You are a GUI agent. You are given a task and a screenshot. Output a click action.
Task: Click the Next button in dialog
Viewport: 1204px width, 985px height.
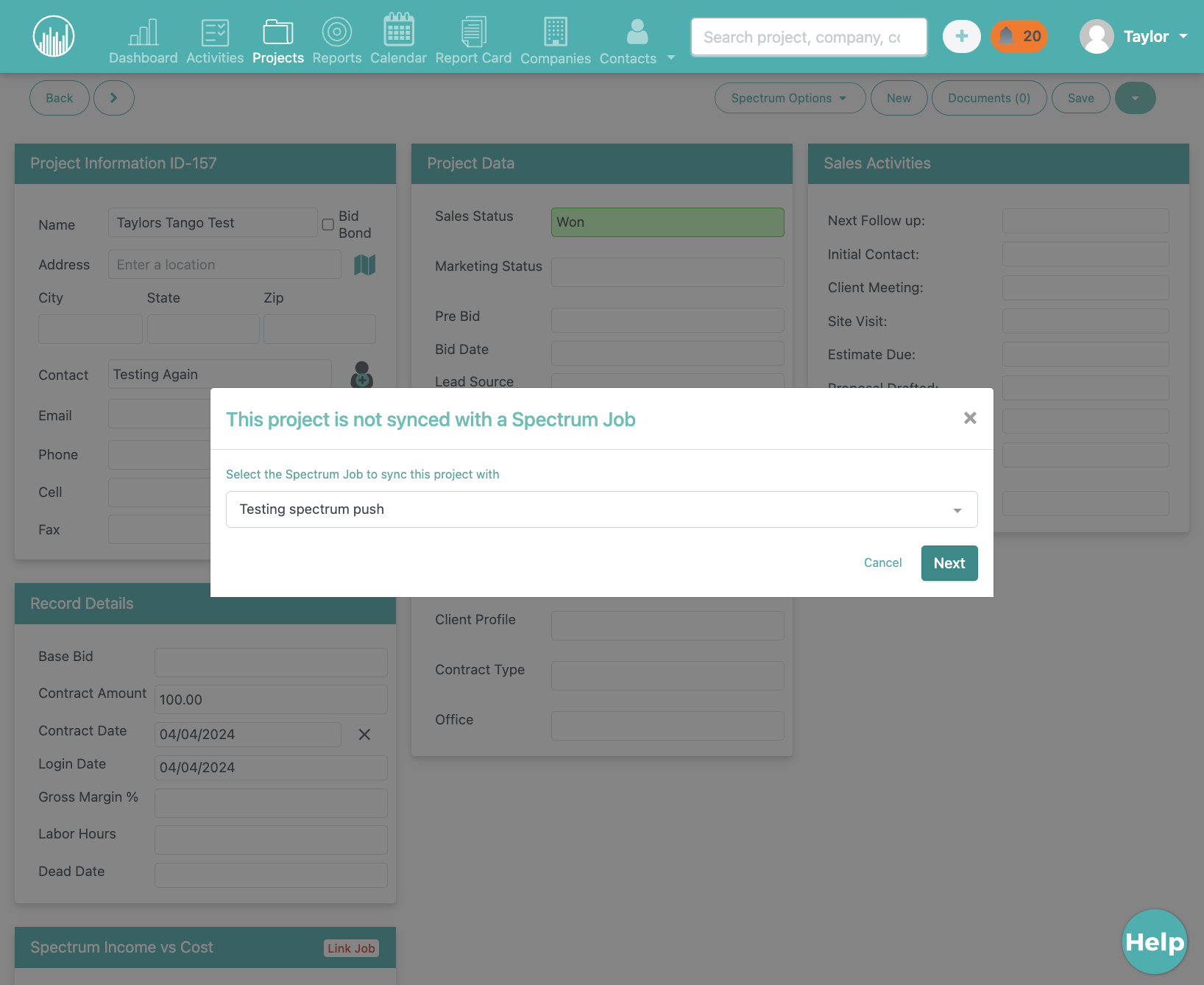point(949,563)
